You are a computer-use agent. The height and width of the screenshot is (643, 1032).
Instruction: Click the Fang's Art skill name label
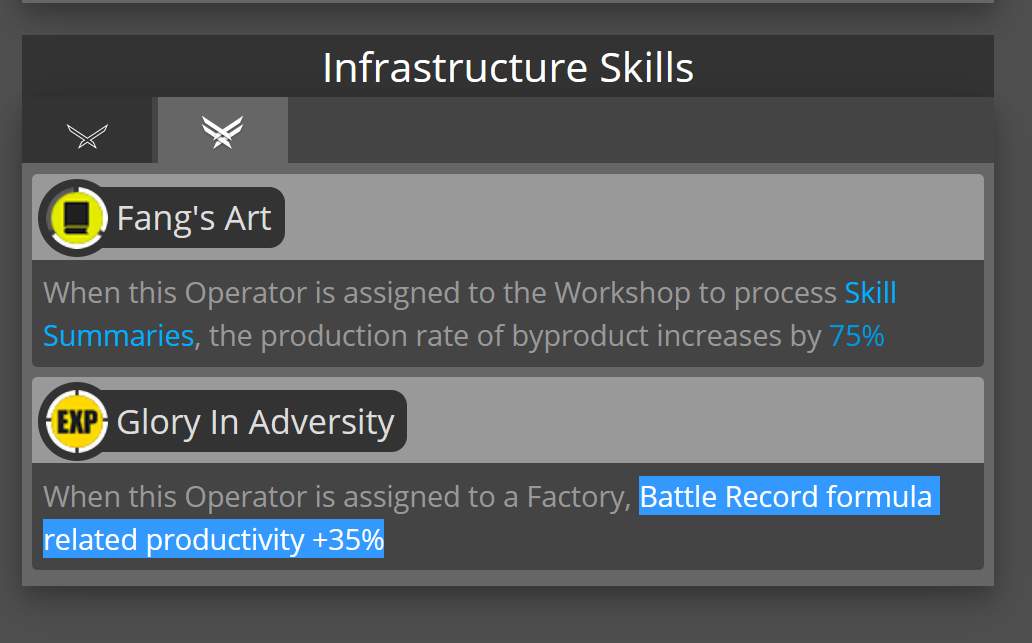(x=194, y=218)
